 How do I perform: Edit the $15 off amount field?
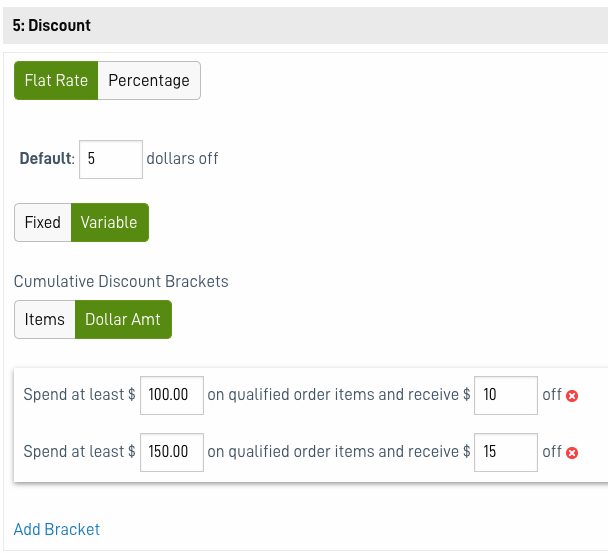(506, 452)
